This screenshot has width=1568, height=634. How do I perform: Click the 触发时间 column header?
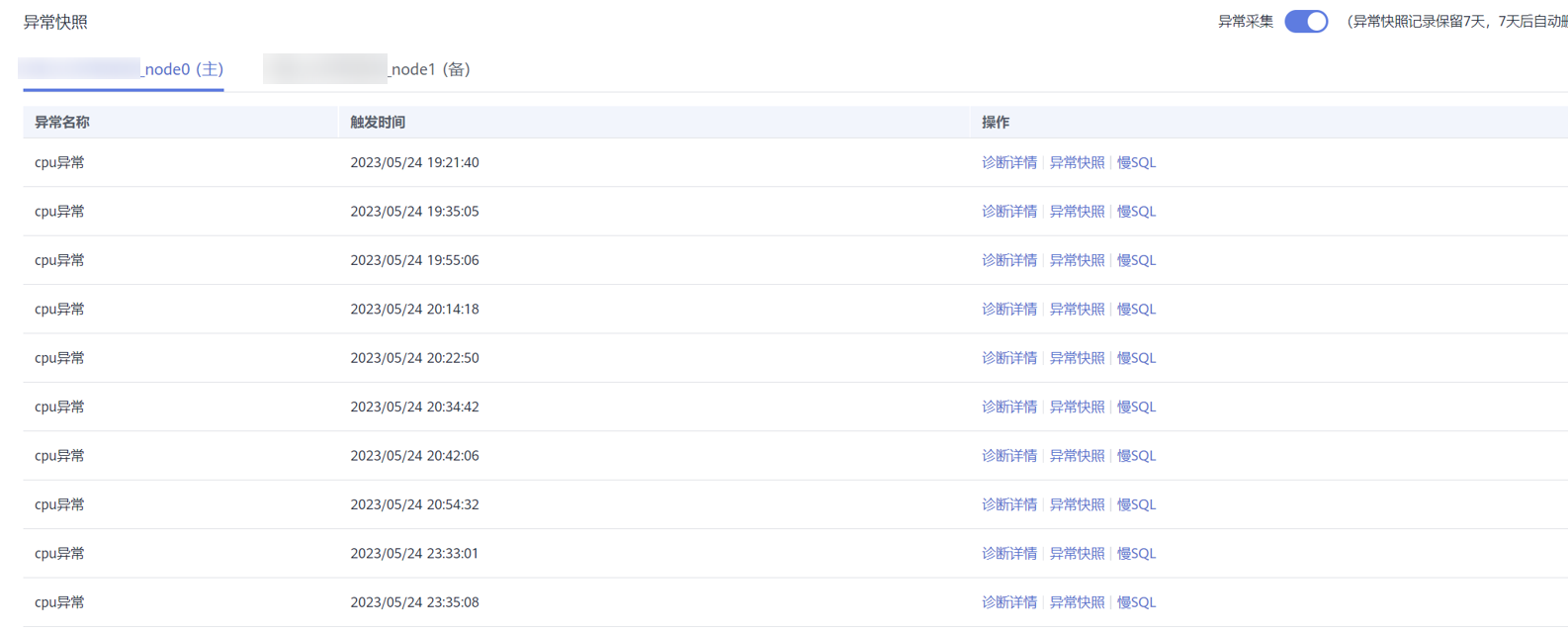tap(378, 123)
